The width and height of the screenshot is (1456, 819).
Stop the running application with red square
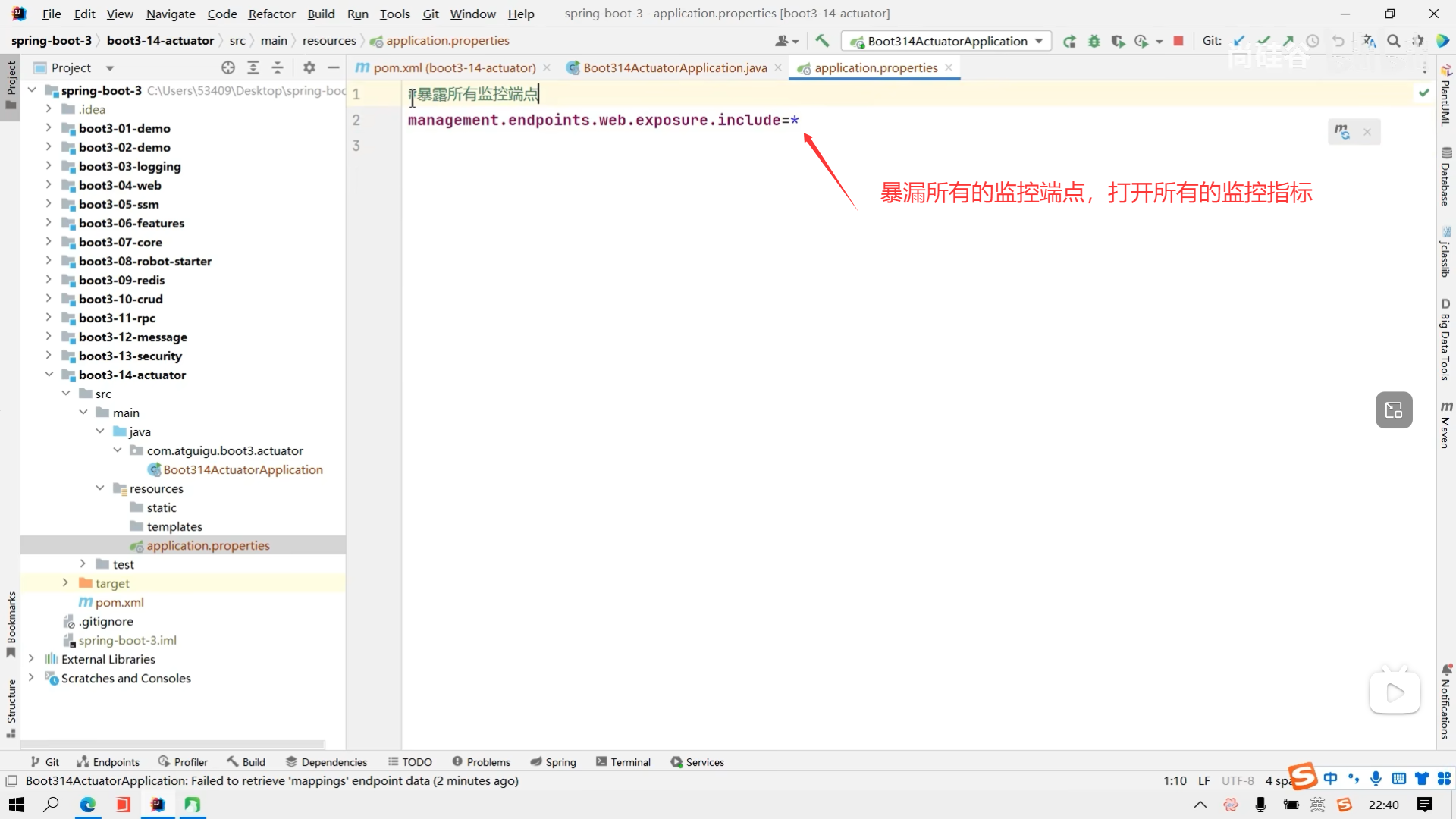coord(1178,41)
